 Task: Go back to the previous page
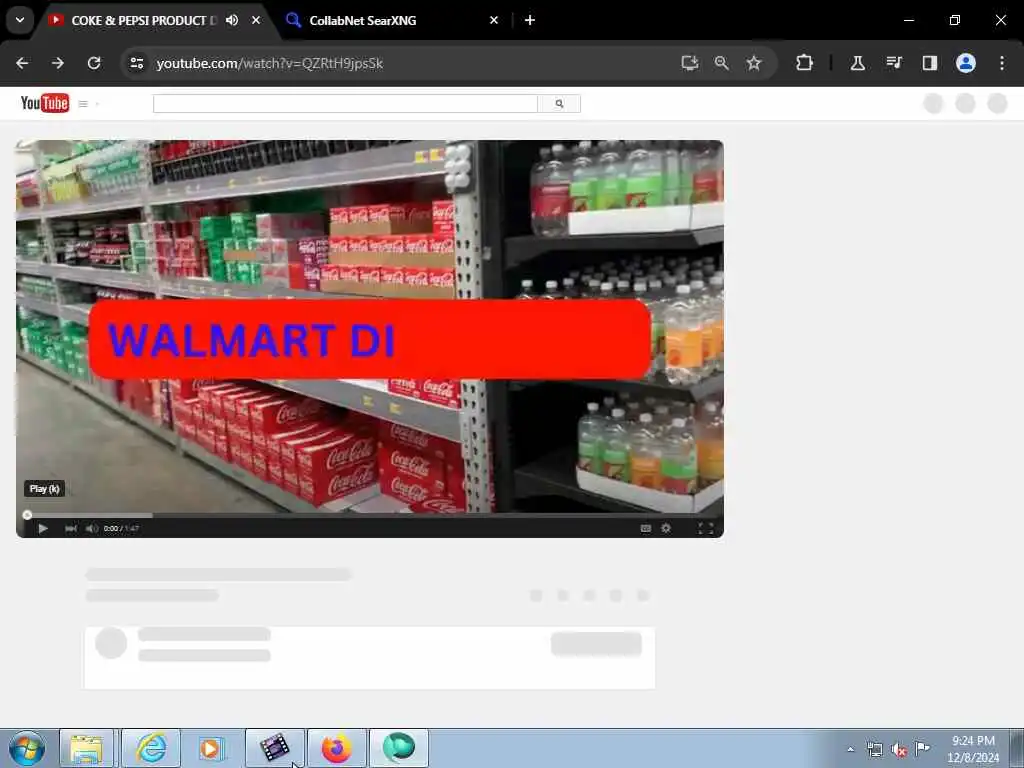pos(22,63)
